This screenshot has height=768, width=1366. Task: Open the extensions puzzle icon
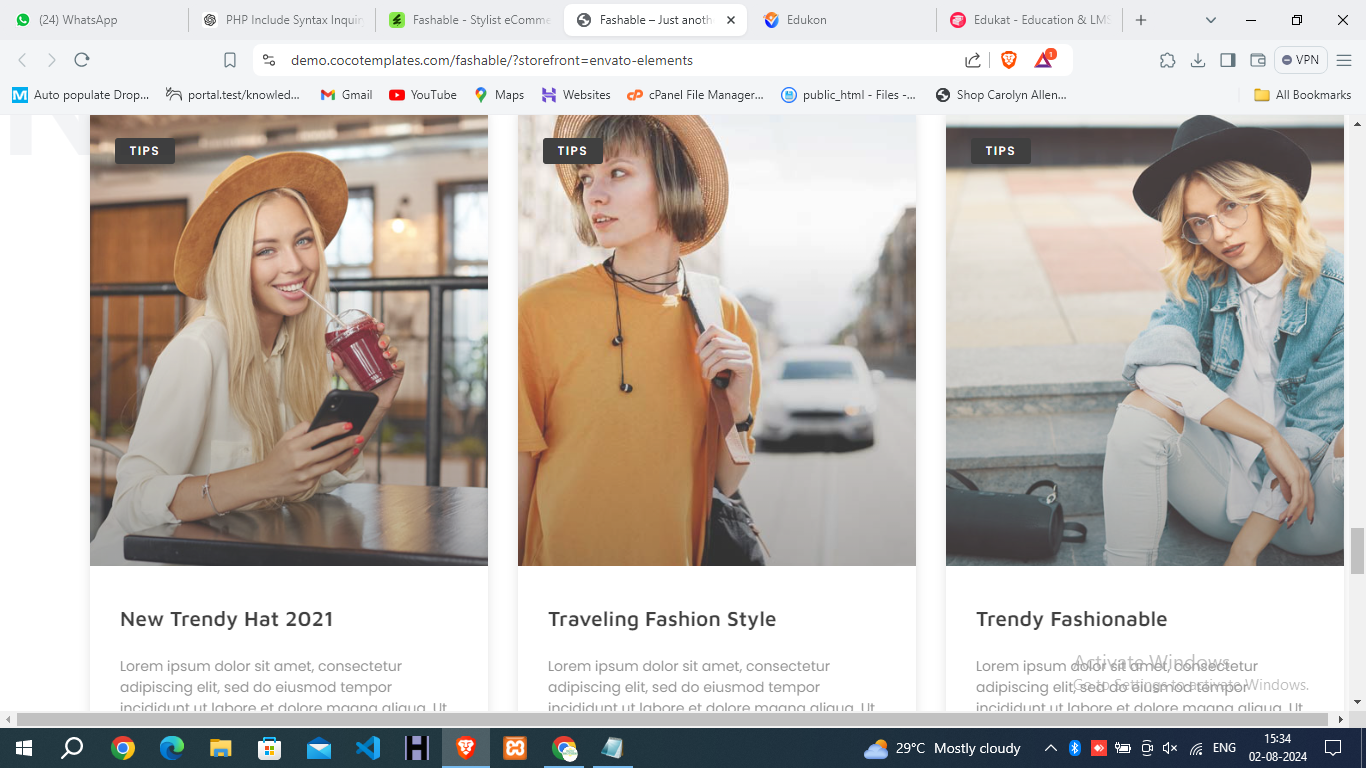click(x=1167, y=60)
